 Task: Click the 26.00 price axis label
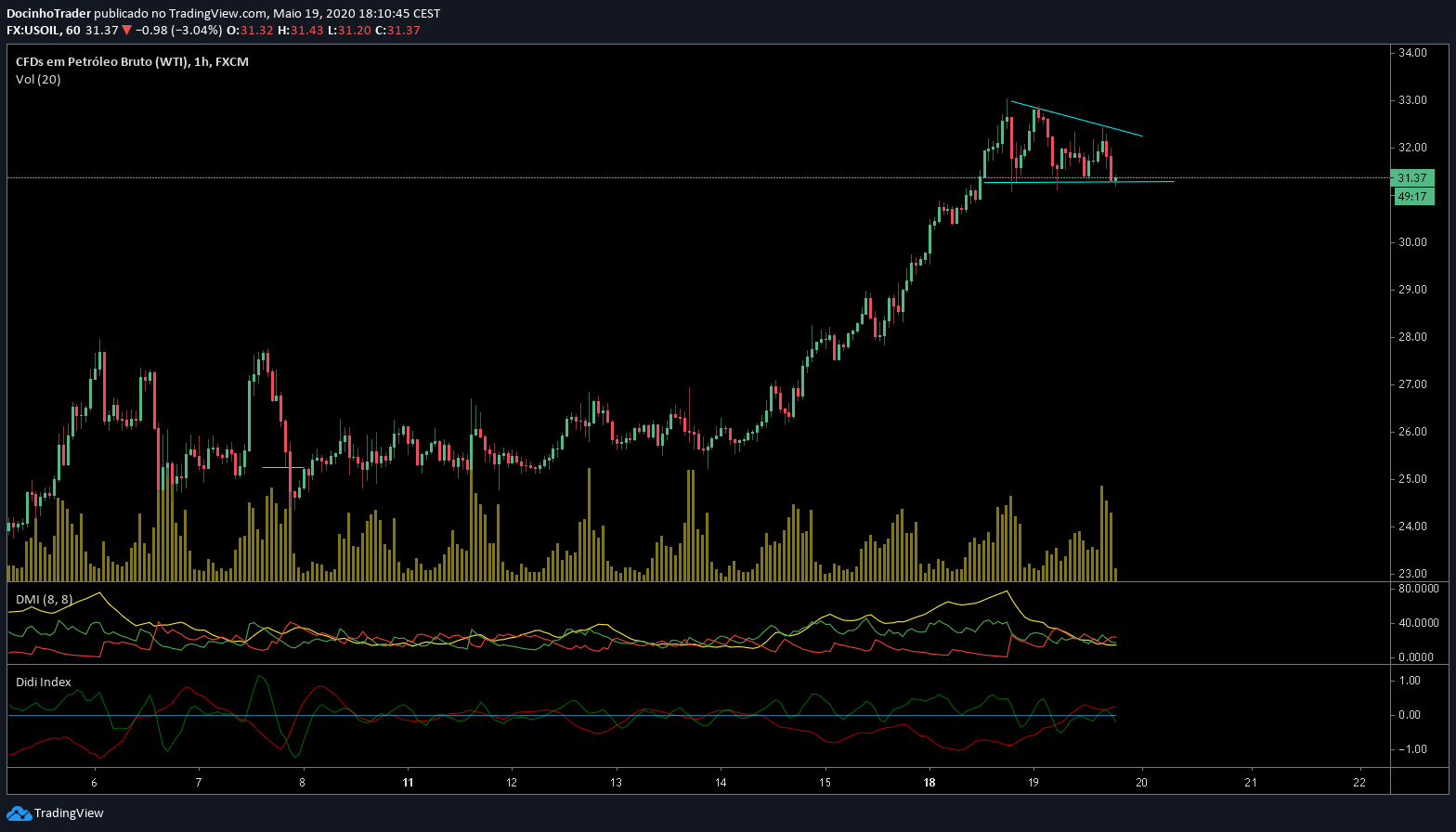coord(1412,432)
